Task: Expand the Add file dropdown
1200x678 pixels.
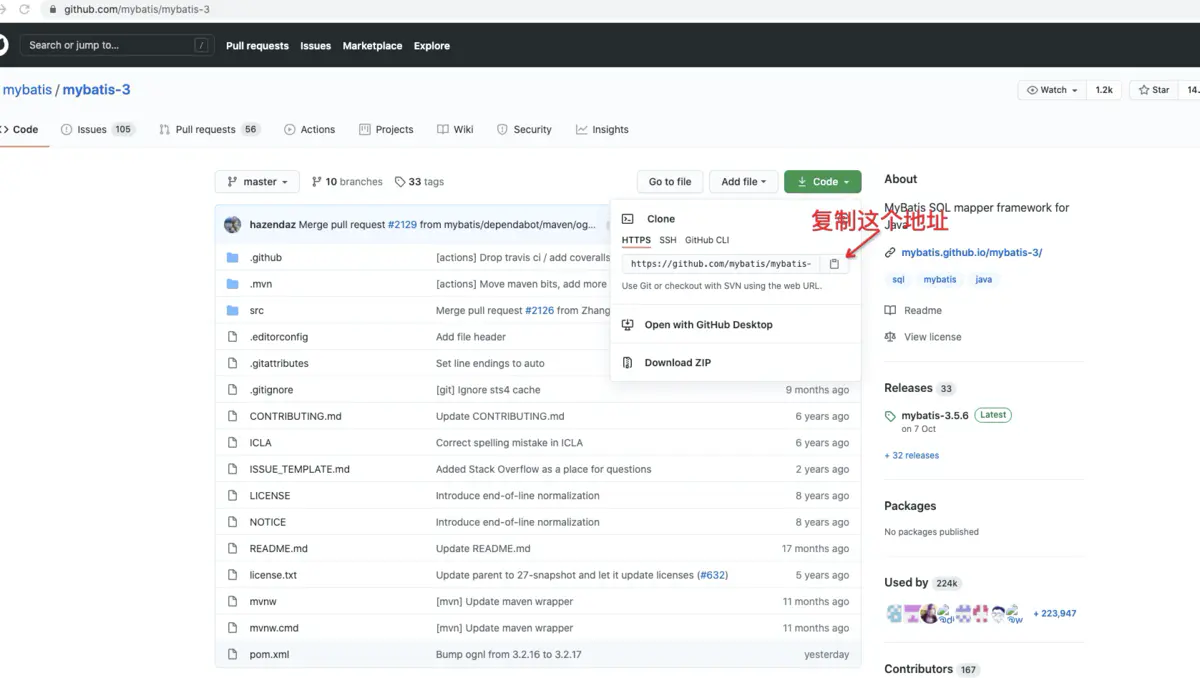Action: 744,182
